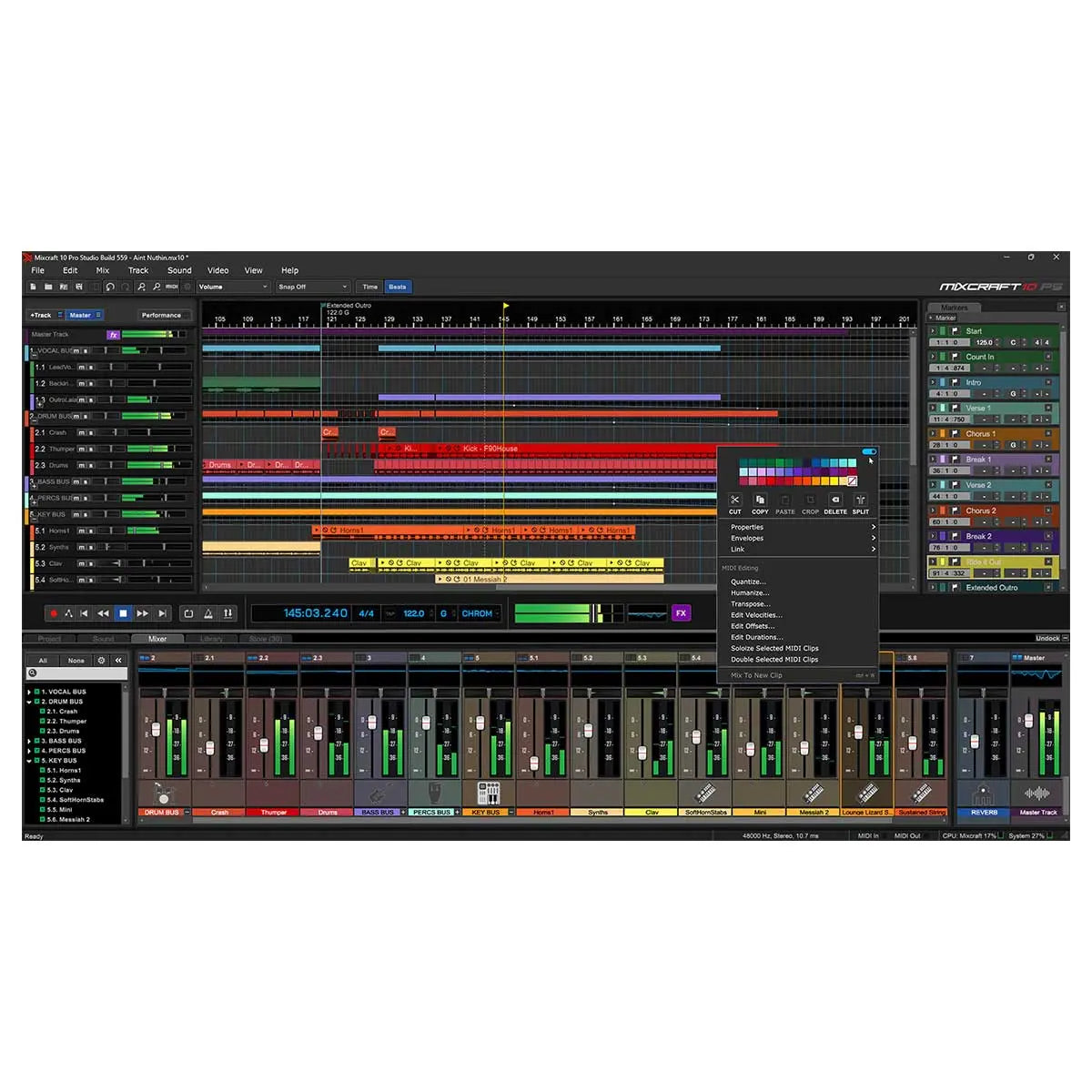Enable the metronome in the transport bar
Screen dimensions: 1092x1092
pos(207,613)
